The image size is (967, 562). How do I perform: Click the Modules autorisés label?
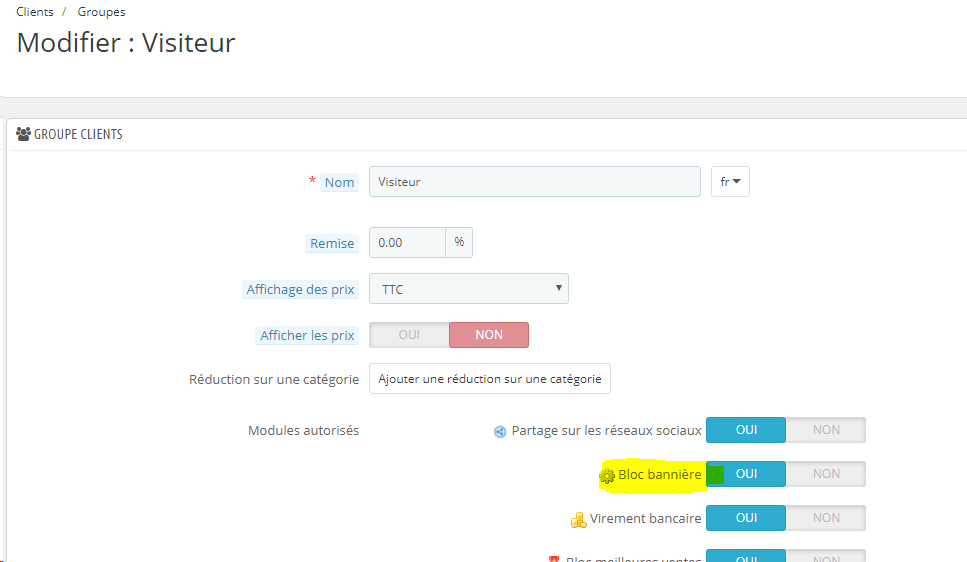coord(303,431)
